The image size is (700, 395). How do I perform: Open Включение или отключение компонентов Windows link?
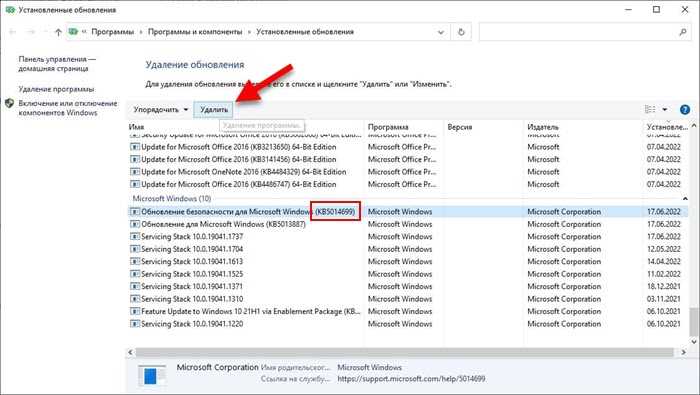point(68,108)
